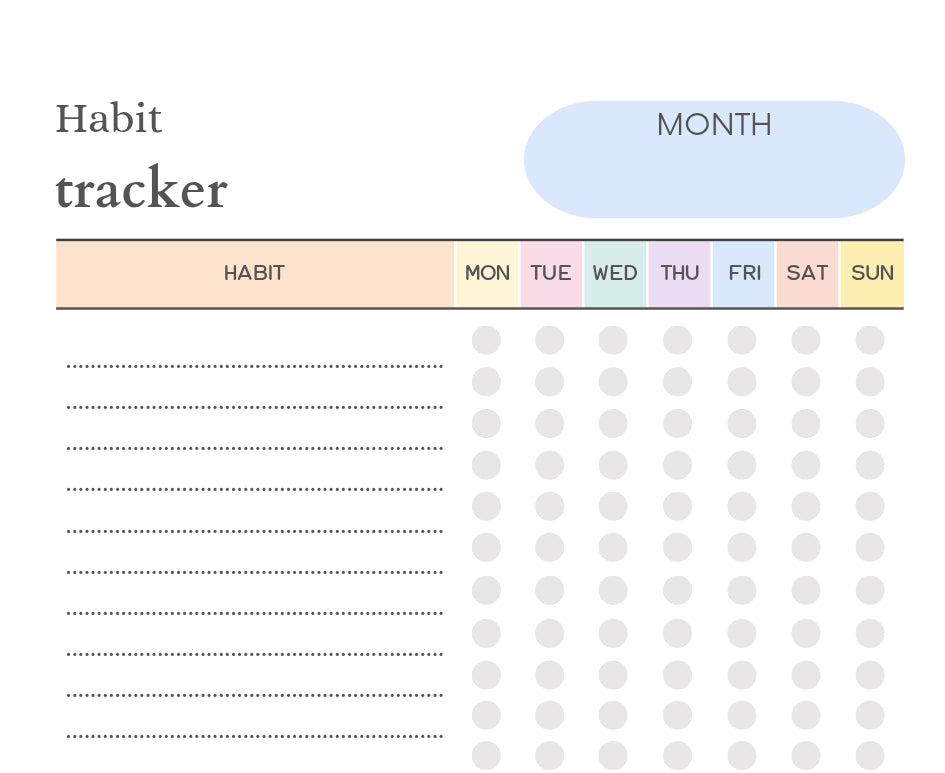This screenshot has height=773, width=945.
Task: Click the Habit tracker title
Action: 141,160
